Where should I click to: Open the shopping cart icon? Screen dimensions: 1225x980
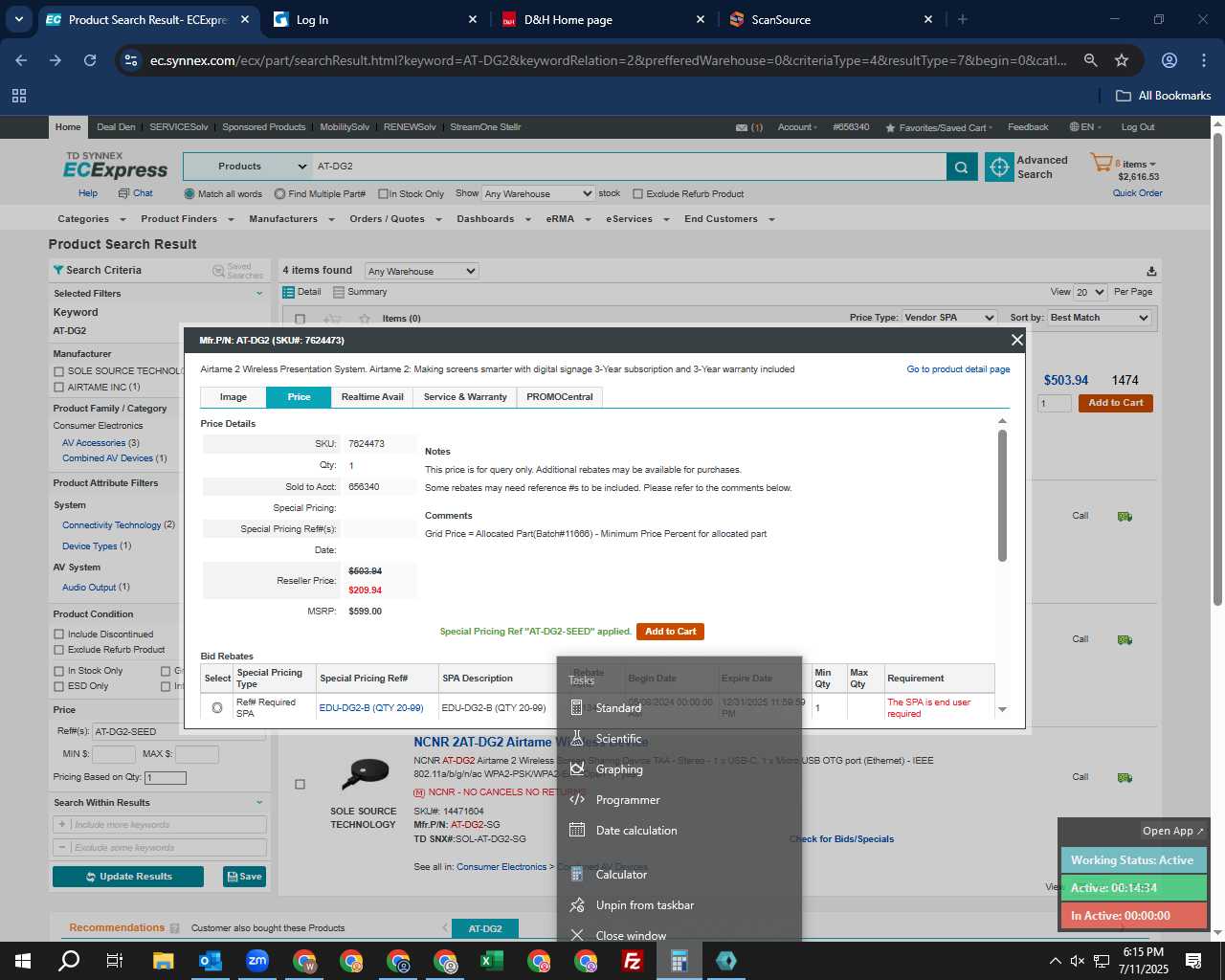[x=1101, y=164]
